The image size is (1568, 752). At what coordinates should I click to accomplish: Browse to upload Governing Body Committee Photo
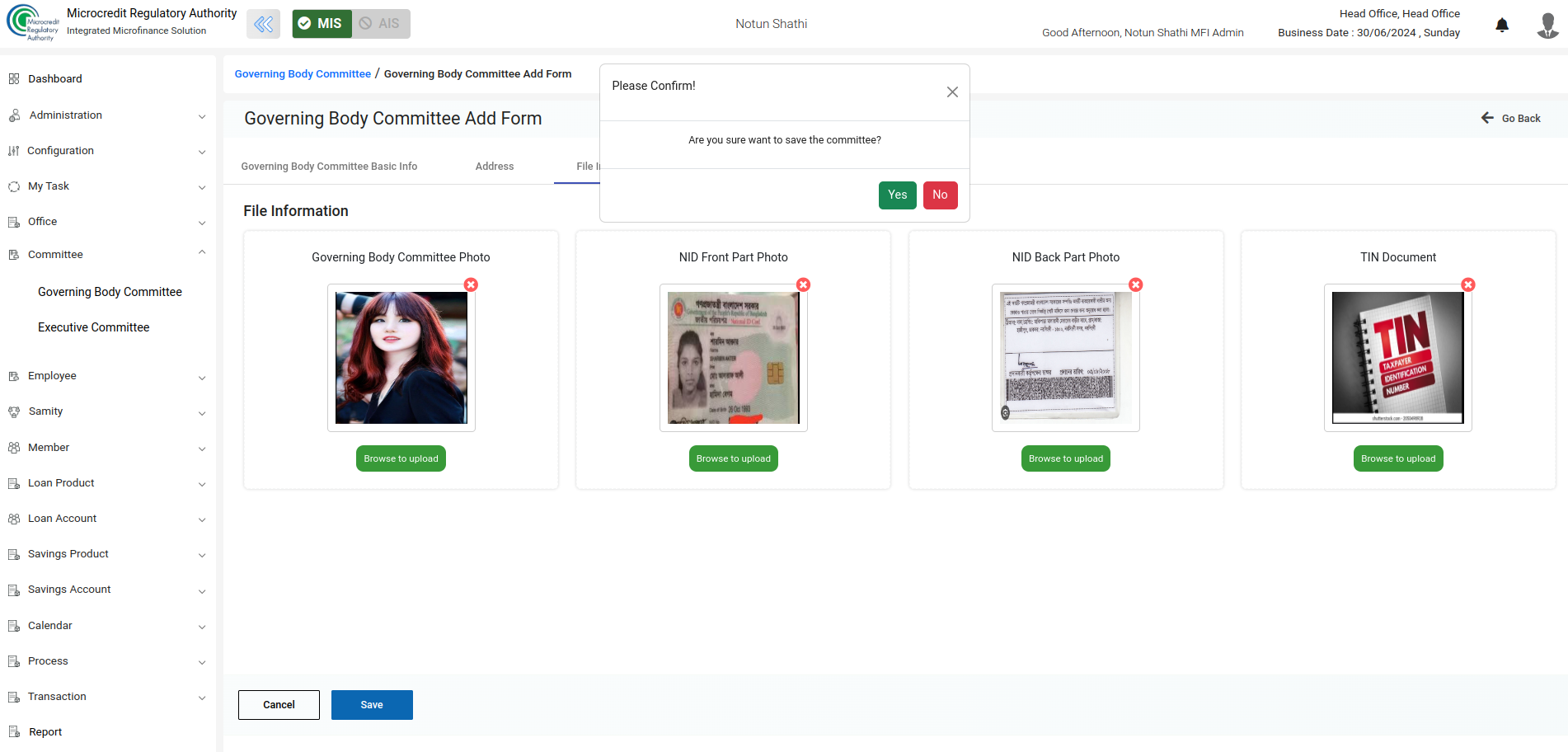[x=401, y=458]
